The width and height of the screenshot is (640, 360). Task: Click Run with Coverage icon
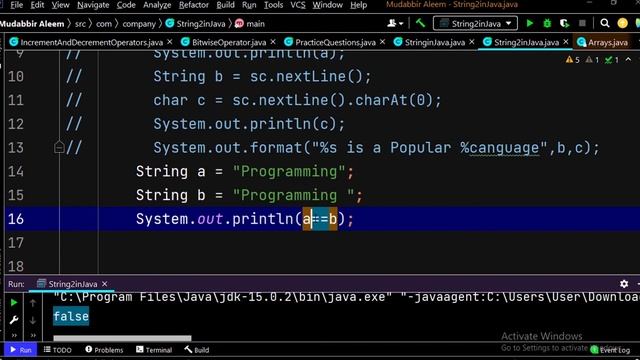[565, 24]
